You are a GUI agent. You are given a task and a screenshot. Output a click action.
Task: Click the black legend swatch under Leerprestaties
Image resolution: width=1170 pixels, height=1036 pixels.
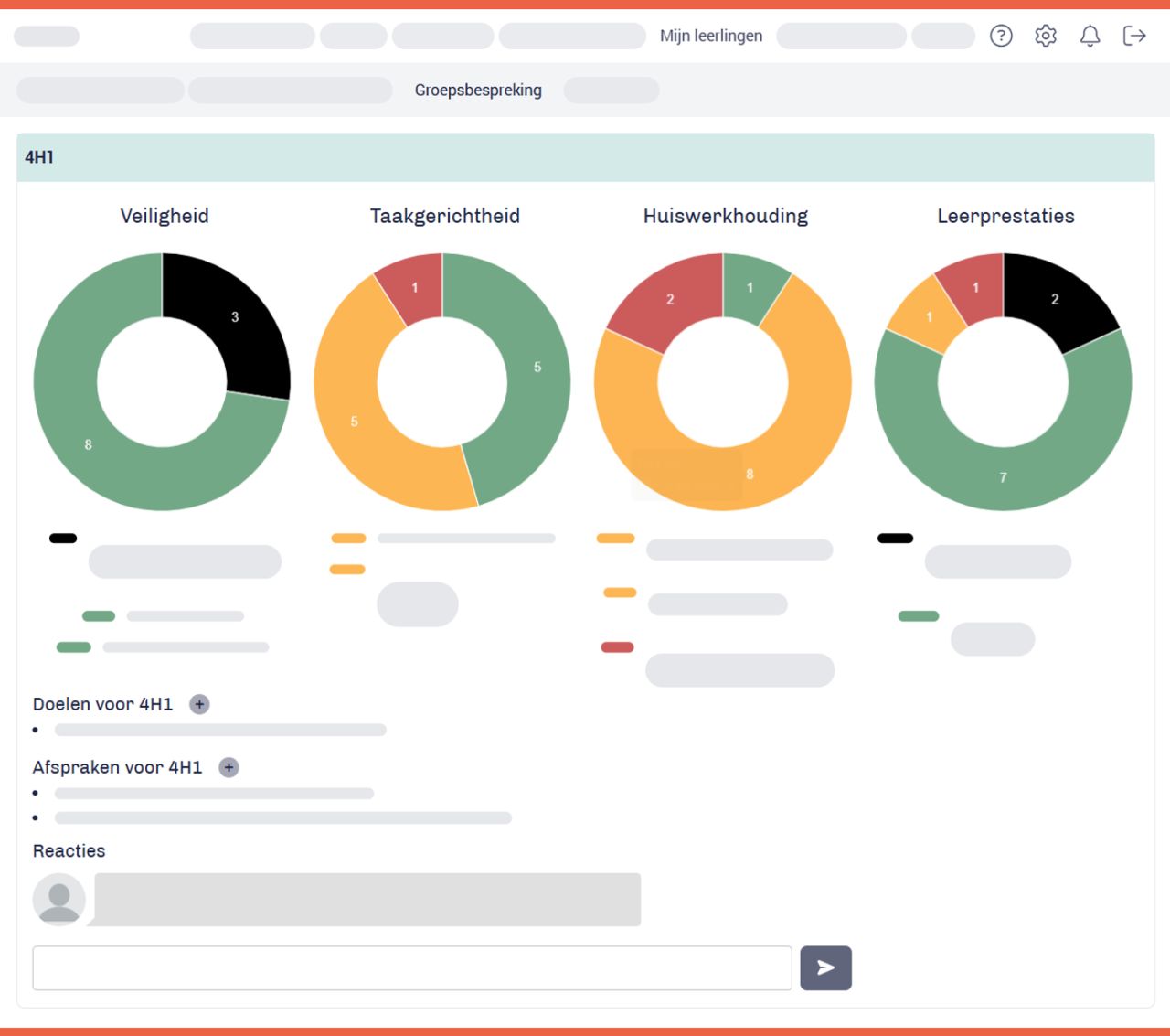pos(895,539)
